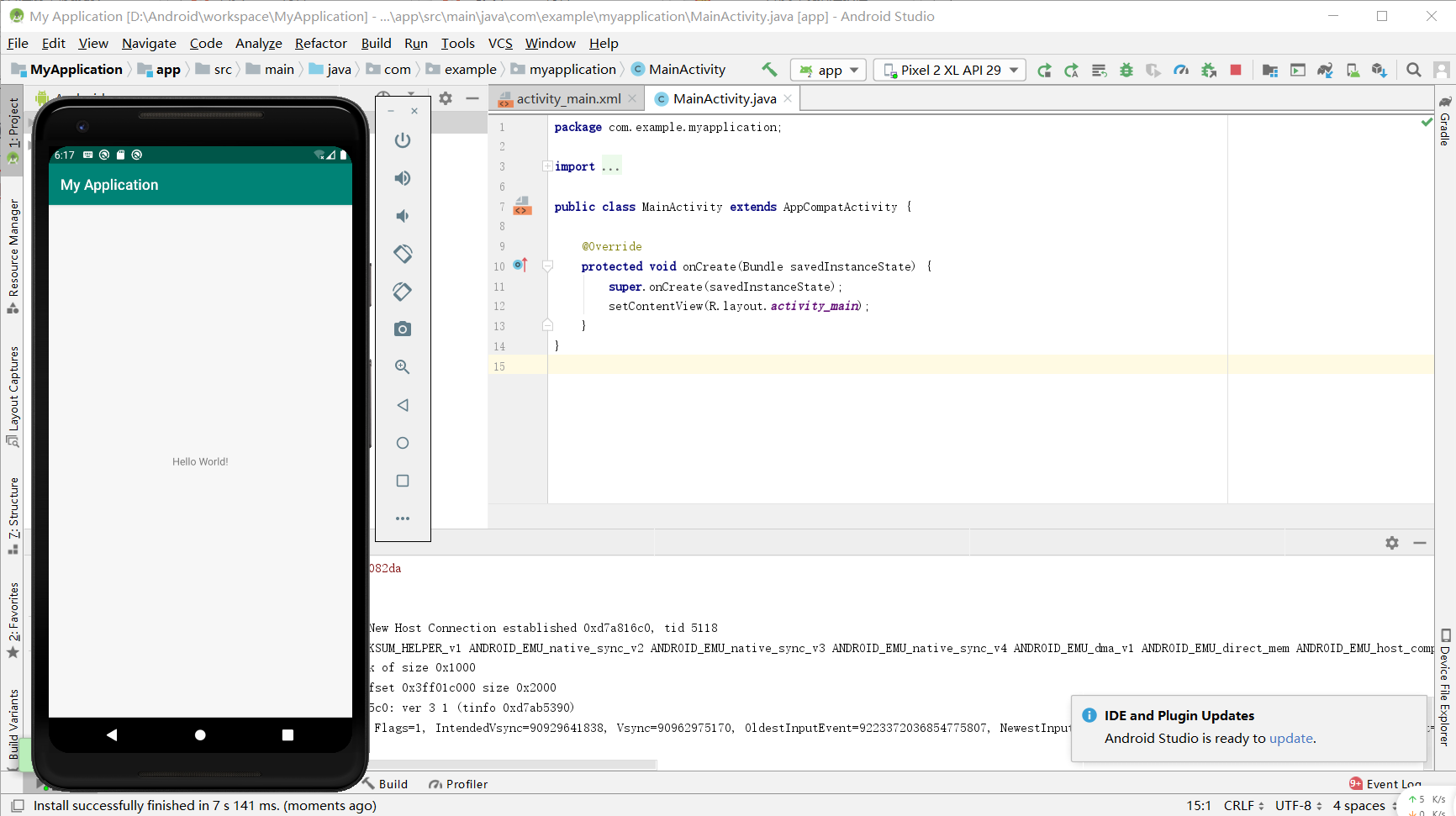
Task: Open the Build menu
Action: tap(376, 44)
